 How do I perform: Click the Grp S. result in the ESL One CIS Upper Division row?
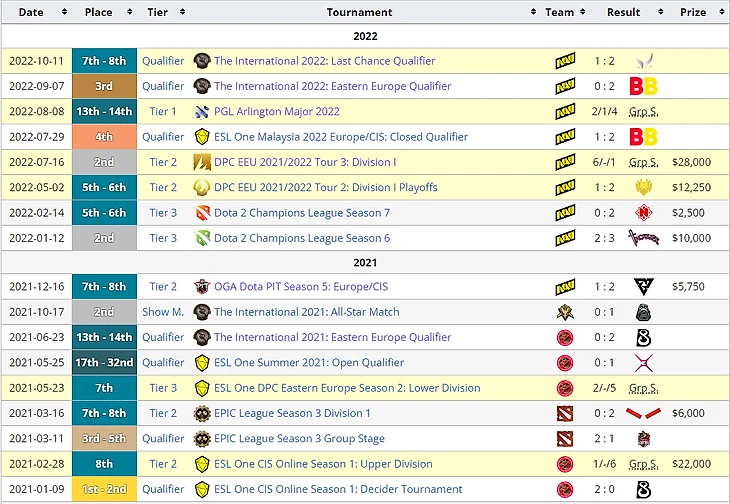click(x=643, y=464)
